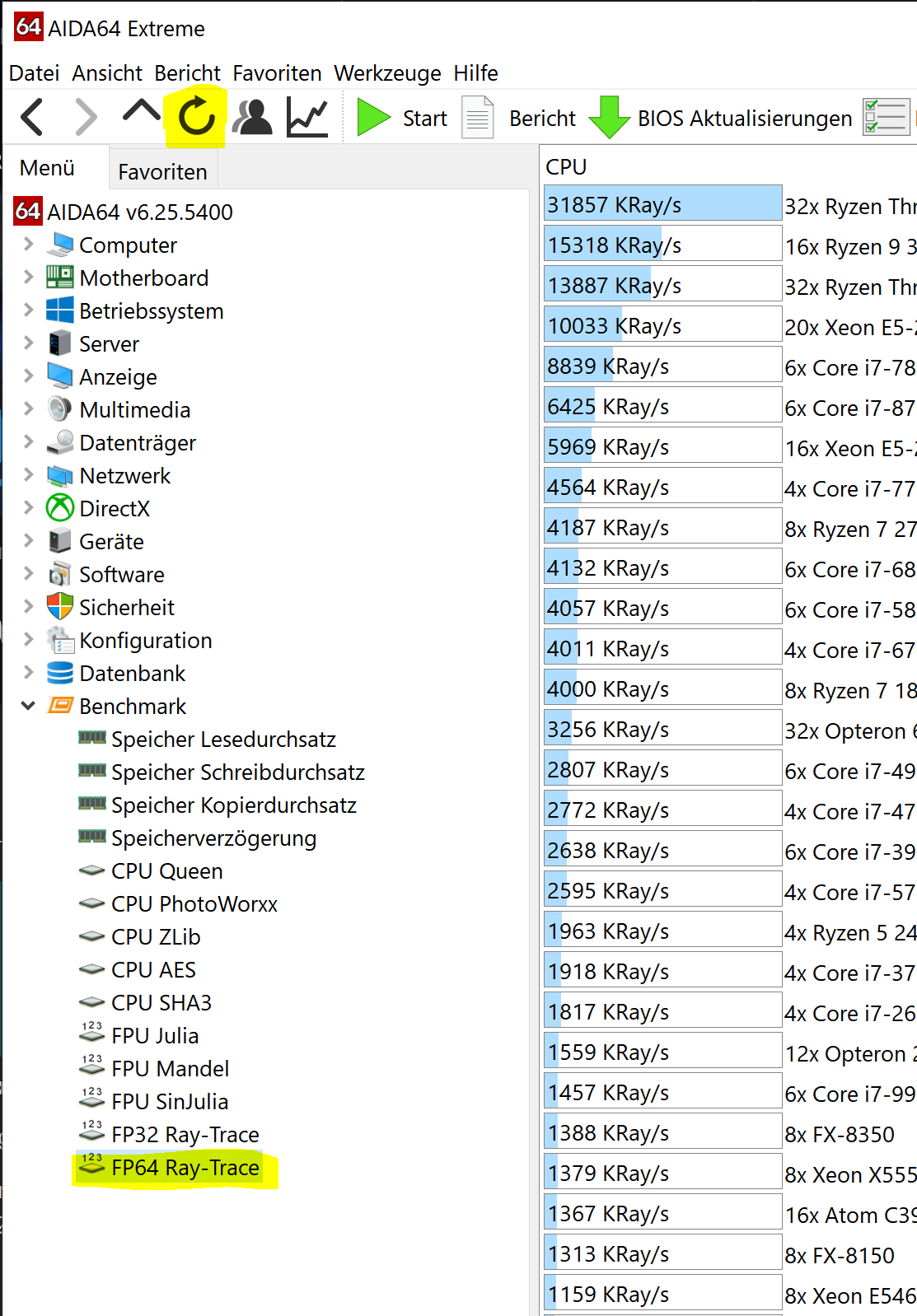This screenshot has width=917, height=1316.
Task: Select Speicher Lesedurchsatz benchmark
Action: pyautogui.click(x=223, y=740)
